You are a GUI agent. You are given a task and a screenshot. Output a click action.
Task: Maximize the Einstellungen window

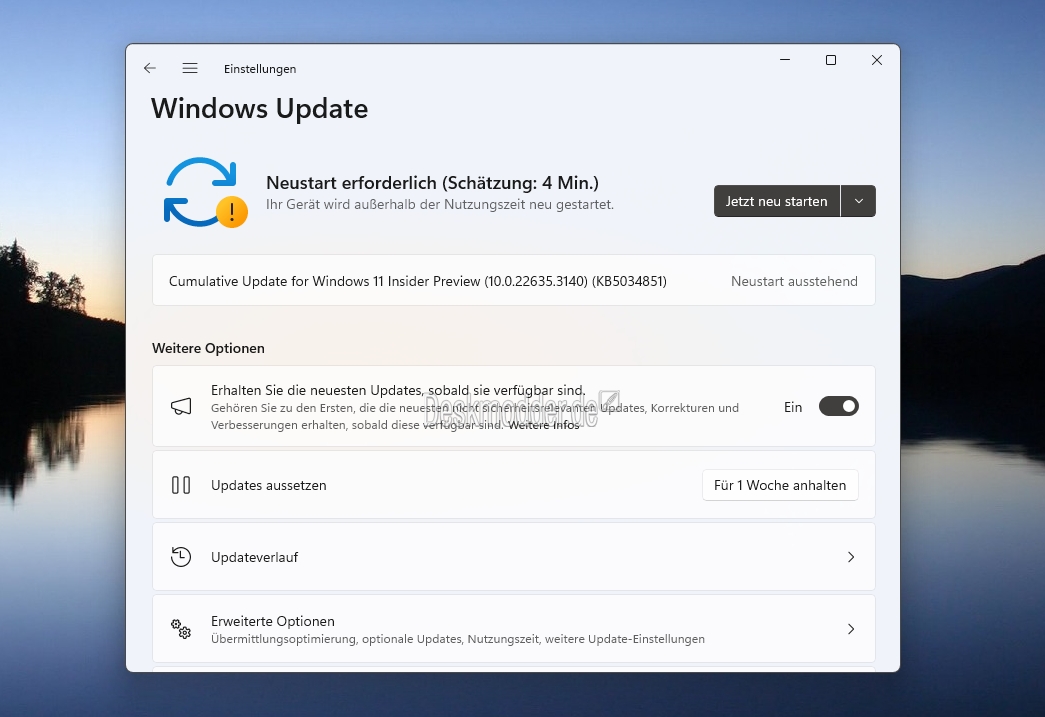(x=831, y=60)
